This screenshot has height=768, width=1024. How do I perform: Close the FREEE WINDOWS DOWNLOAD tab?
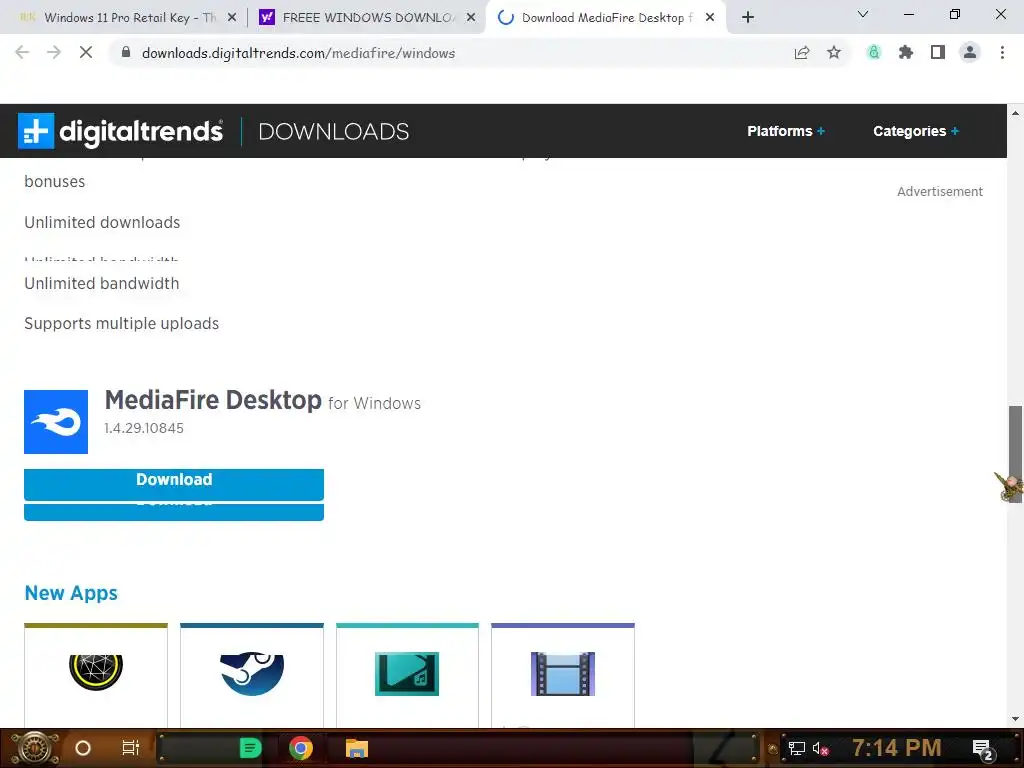[471, 18]
